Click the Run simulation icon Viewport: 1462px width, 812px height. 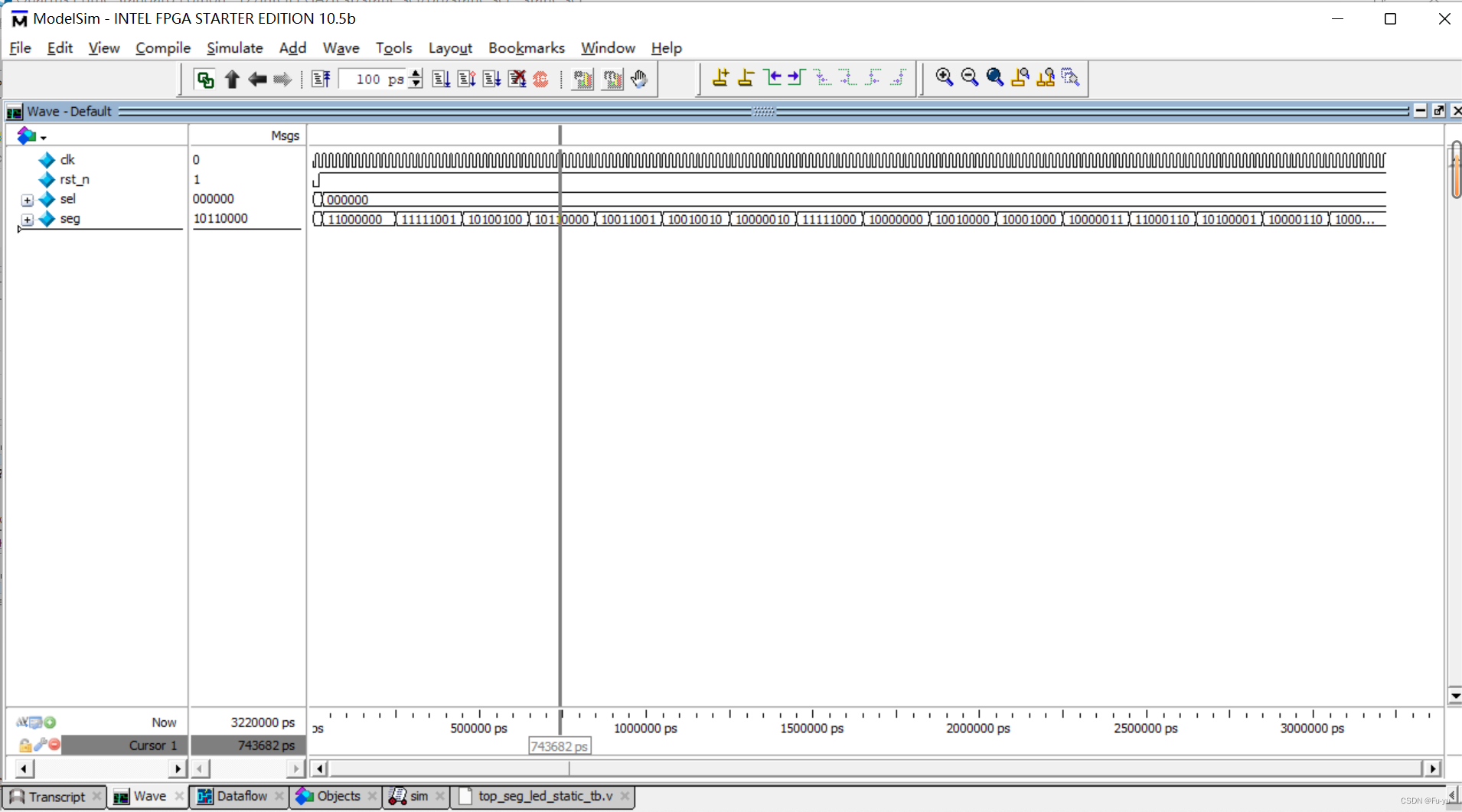[x=441, y=79]
